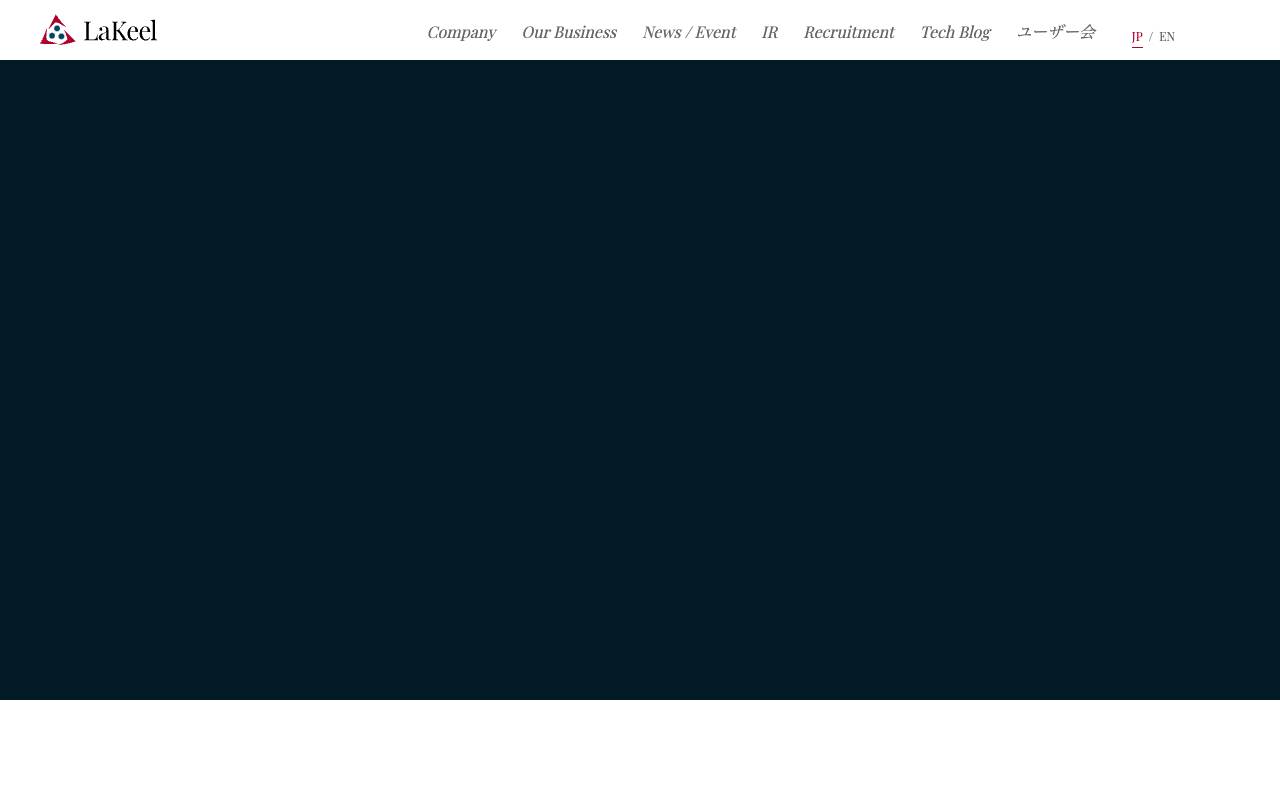Select the underlined JP language option
1280x800 pixels.
pyautogui.click(x=1137, y=37)
